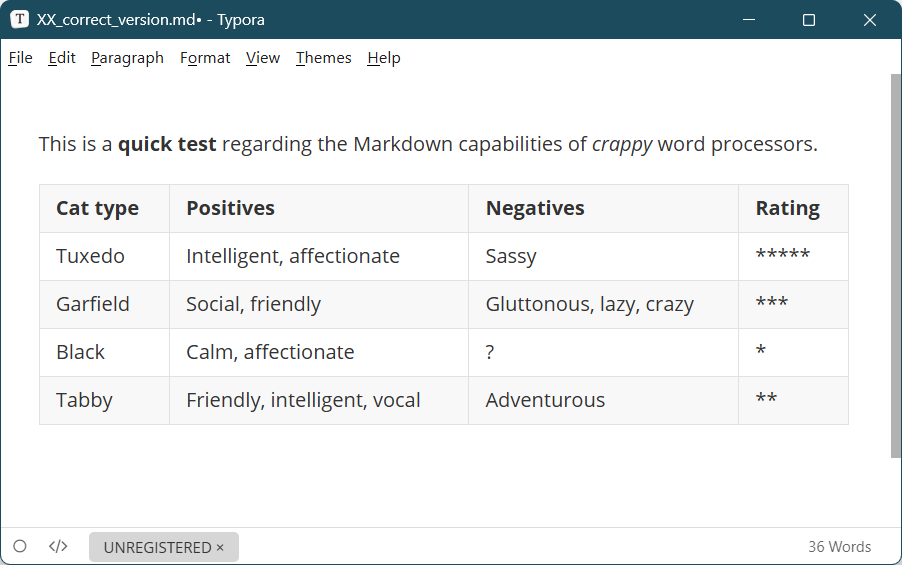Open the Format menu
Screen dimensions: 902x565
click(205, 58)
